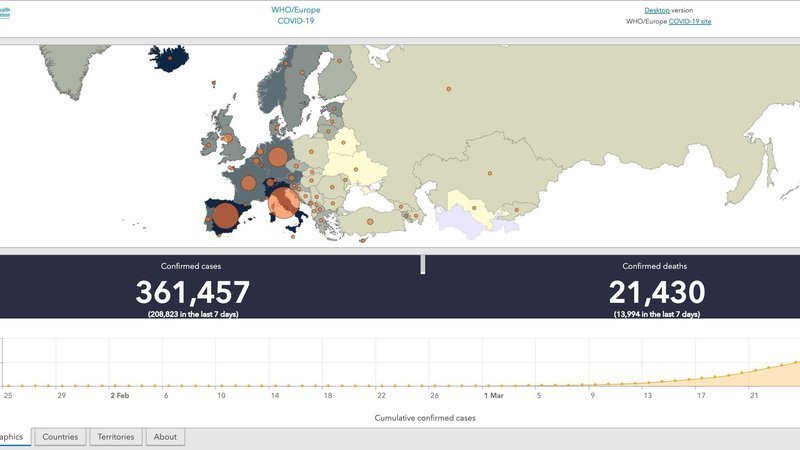Select the Graphics tab

[14, 437]
